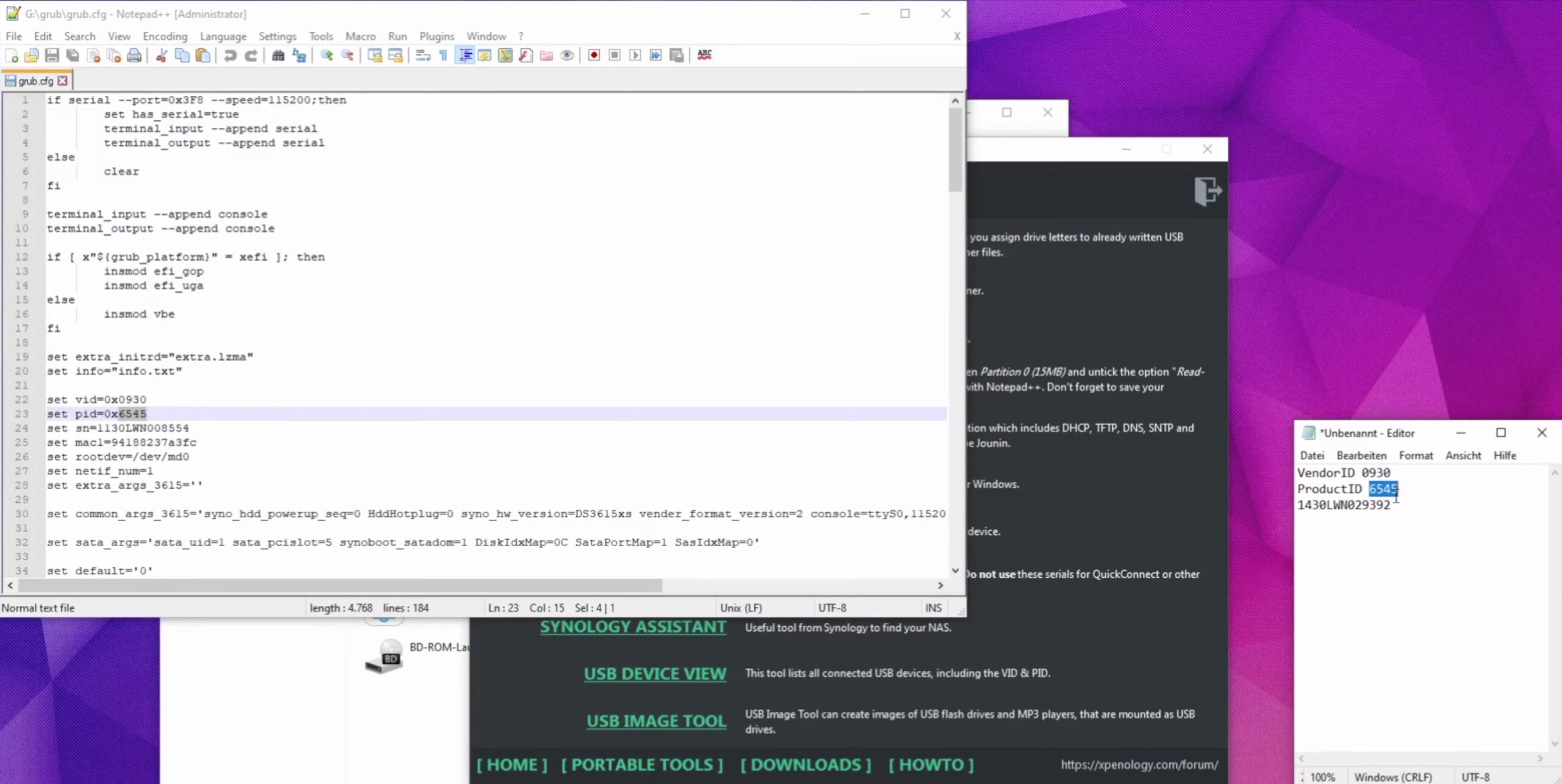Open [ DOWNLOADS ] section

[x=805, y=765]
